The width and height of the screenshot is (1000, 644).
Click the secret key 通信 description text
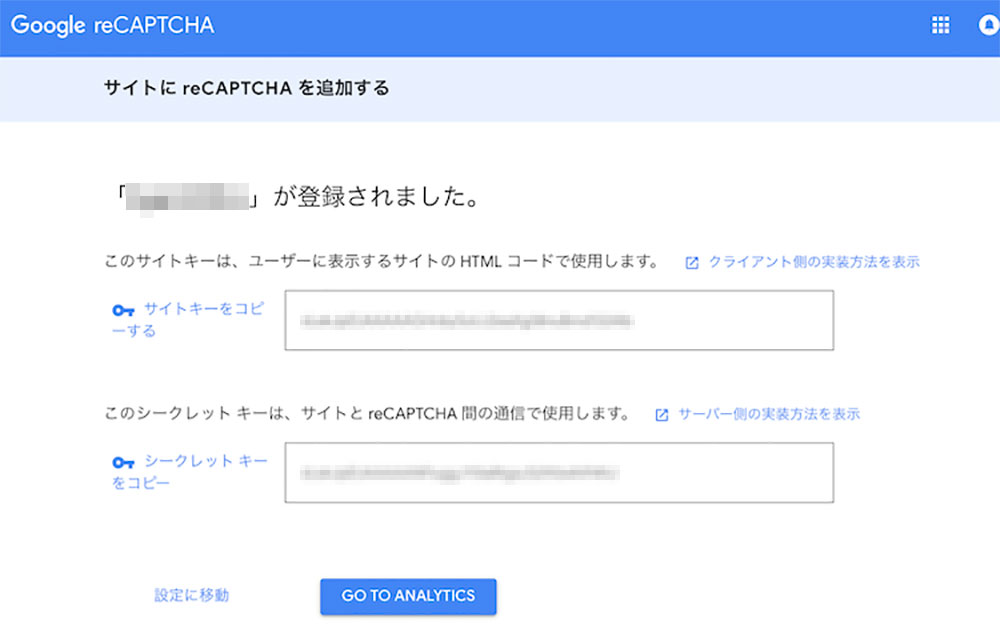(366, 414)
